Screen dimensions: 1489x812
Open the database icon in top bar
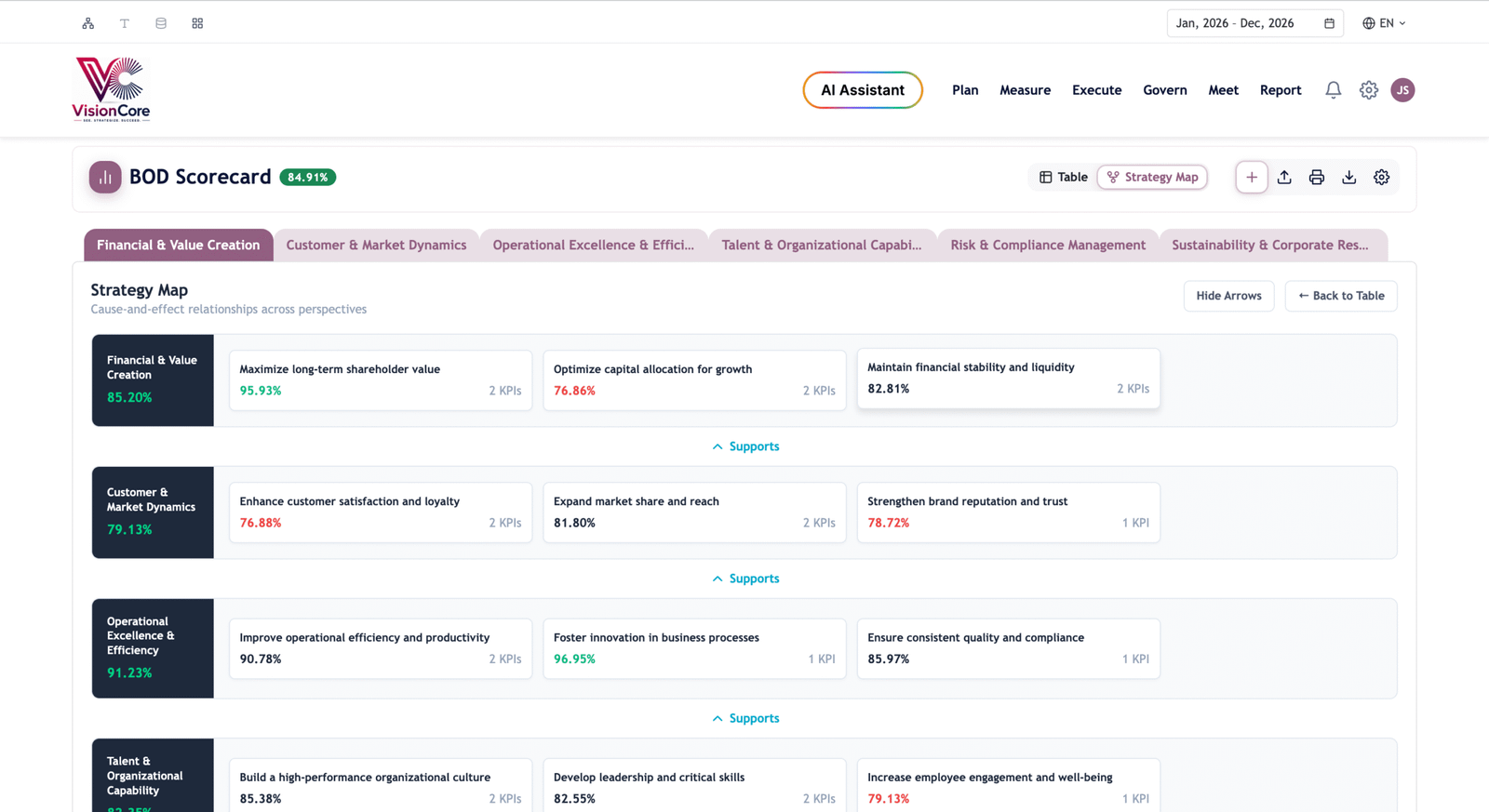161,23
